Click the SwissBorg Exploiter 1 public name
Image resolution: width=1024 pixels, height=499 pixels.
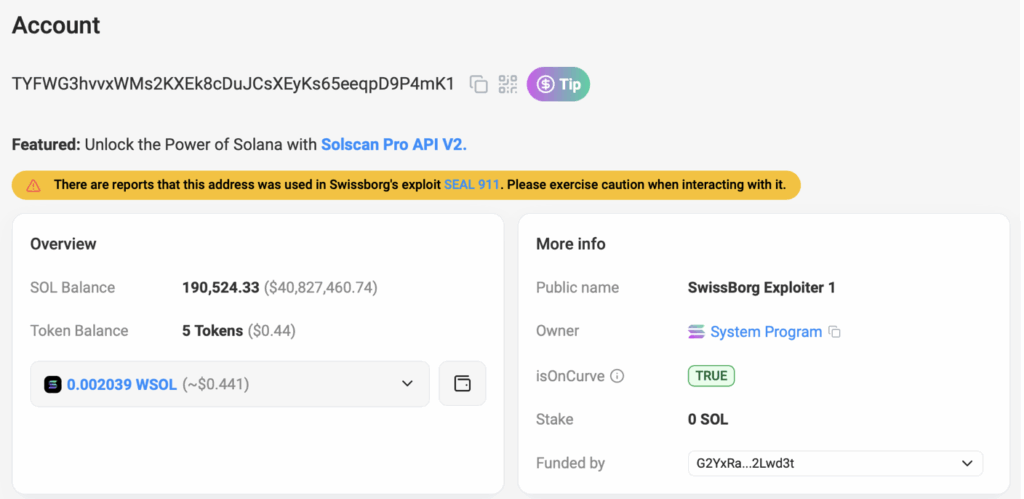(x=761, y=287)
